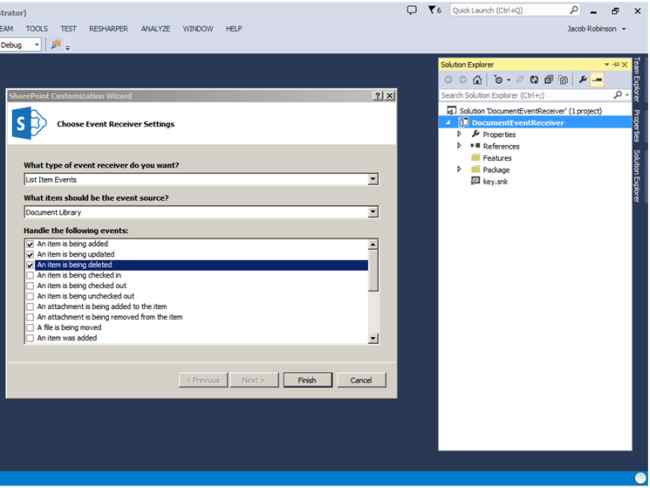Open the vertical Properties side tab
650x488 pixels.
(637, 126)
